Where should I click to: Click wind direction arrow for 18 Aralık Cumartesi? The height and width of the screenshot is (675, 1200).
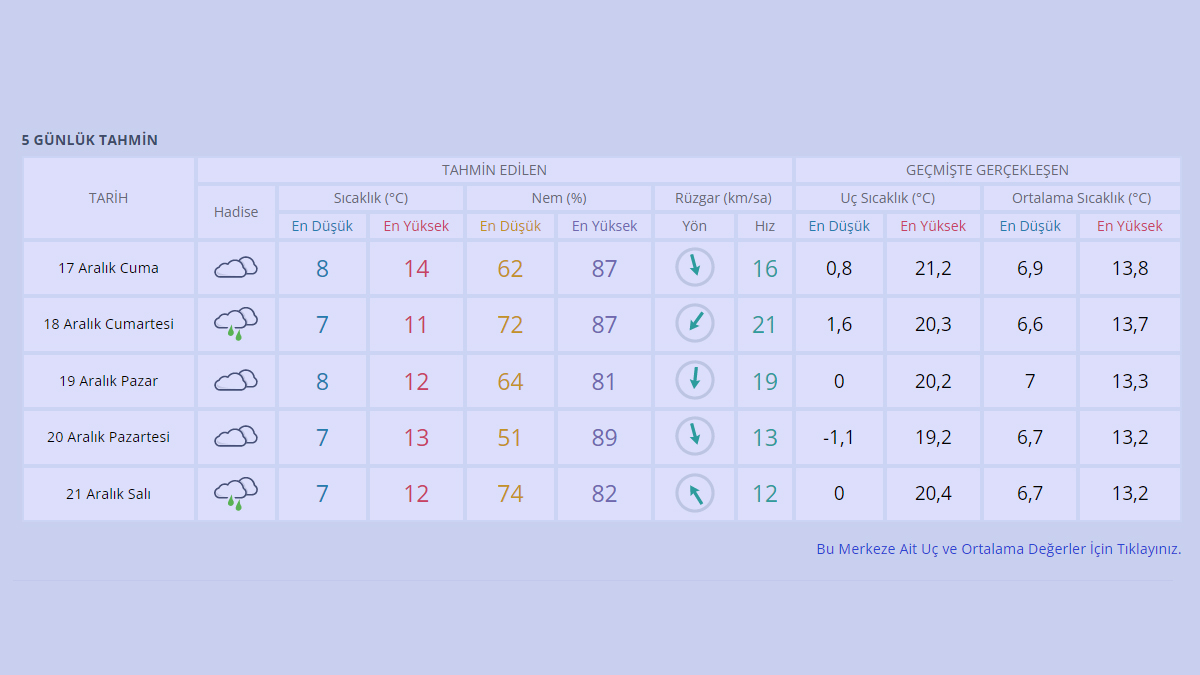694,324
